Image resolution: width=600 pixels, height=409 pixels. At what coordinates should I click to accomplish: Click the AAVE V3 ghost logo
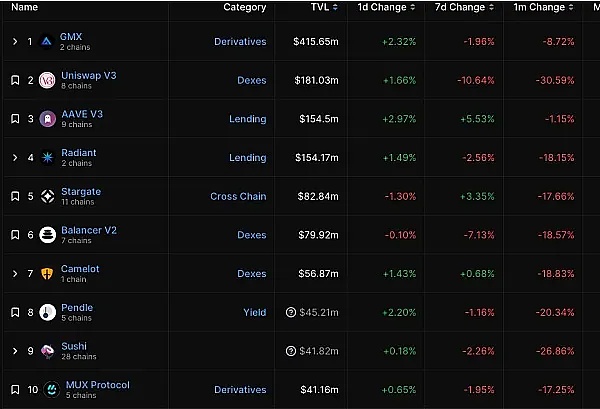46,119
